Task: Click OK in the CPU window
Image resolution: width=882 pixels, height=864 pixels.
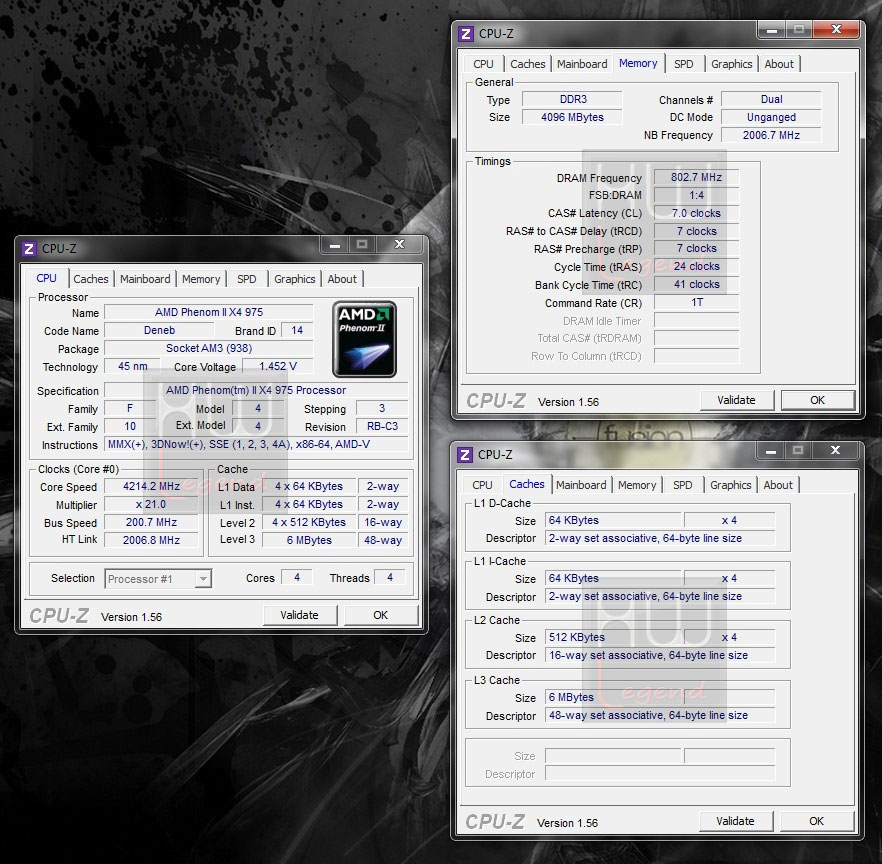Action: tap(381, 615)
